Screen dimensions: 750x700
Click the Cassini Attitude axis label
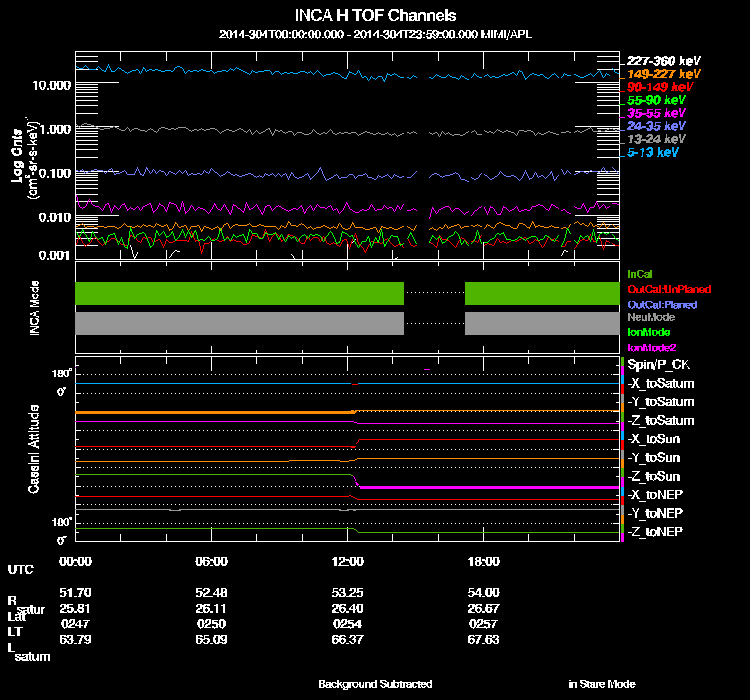tap(33, 448)
